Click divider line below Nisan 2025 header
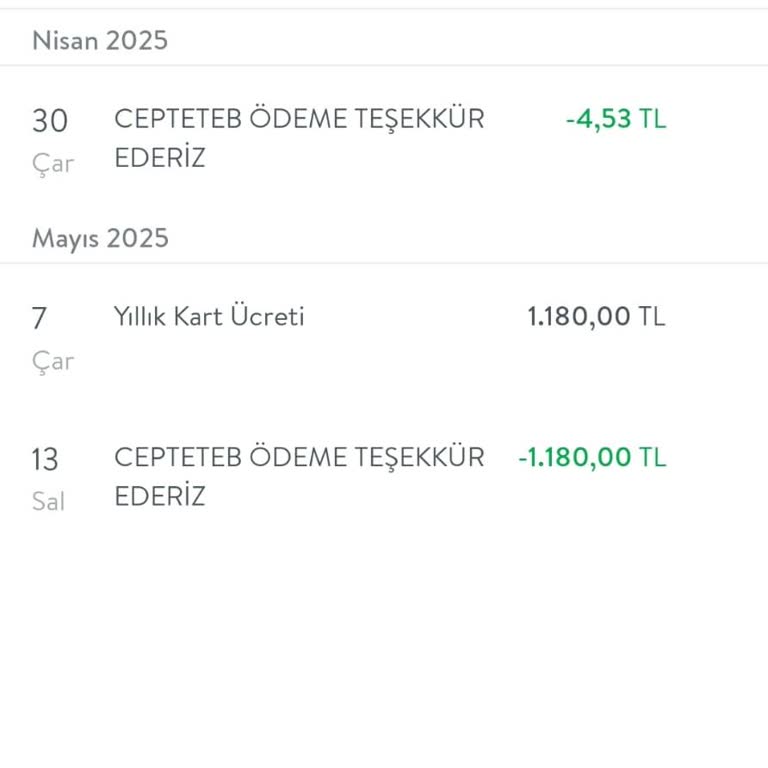768x768 pixels. click(384, 66)
